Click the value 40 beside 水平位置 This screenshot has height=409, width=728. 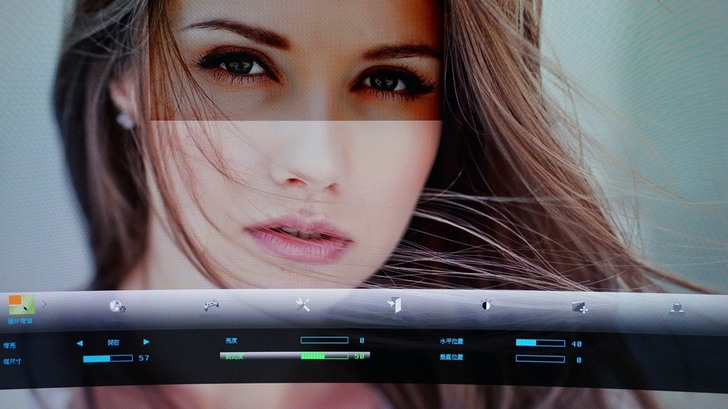(x=577, y=344)
